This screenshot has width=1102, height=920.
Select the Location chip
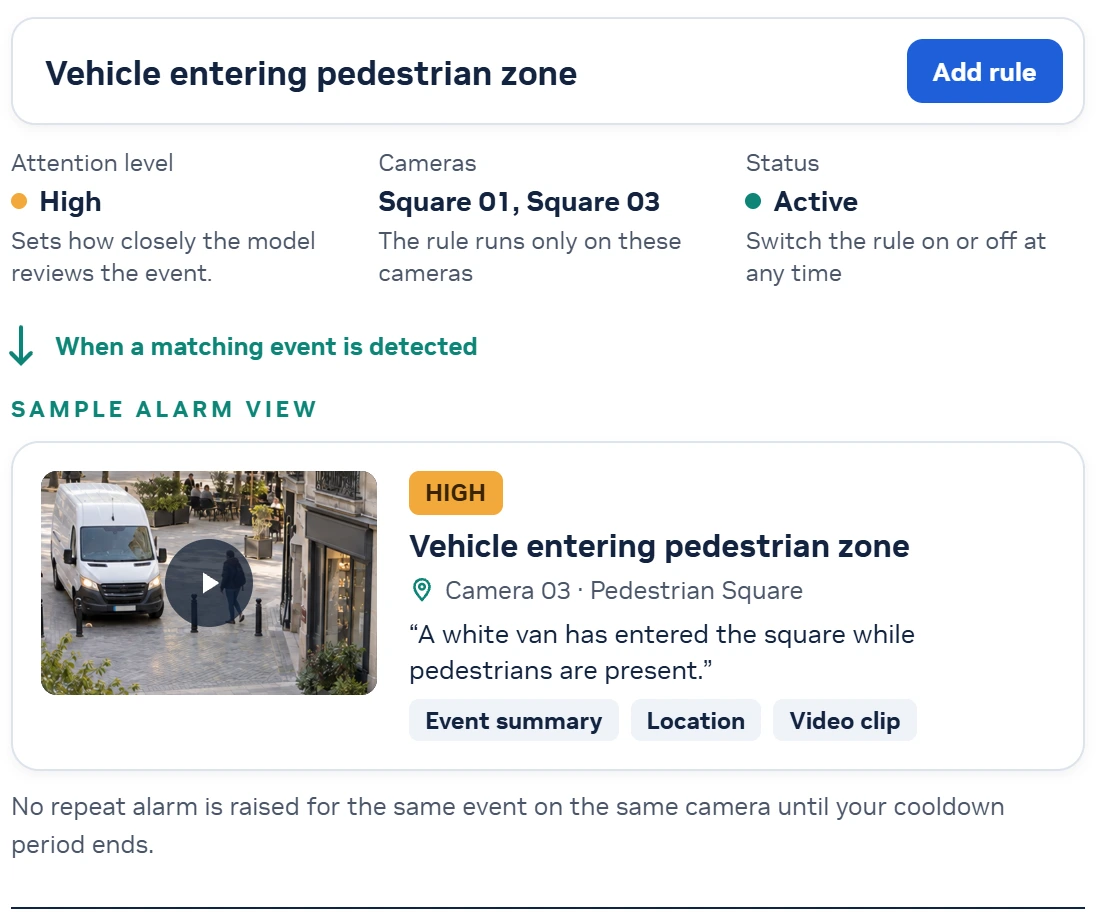[x=696, y=720]
